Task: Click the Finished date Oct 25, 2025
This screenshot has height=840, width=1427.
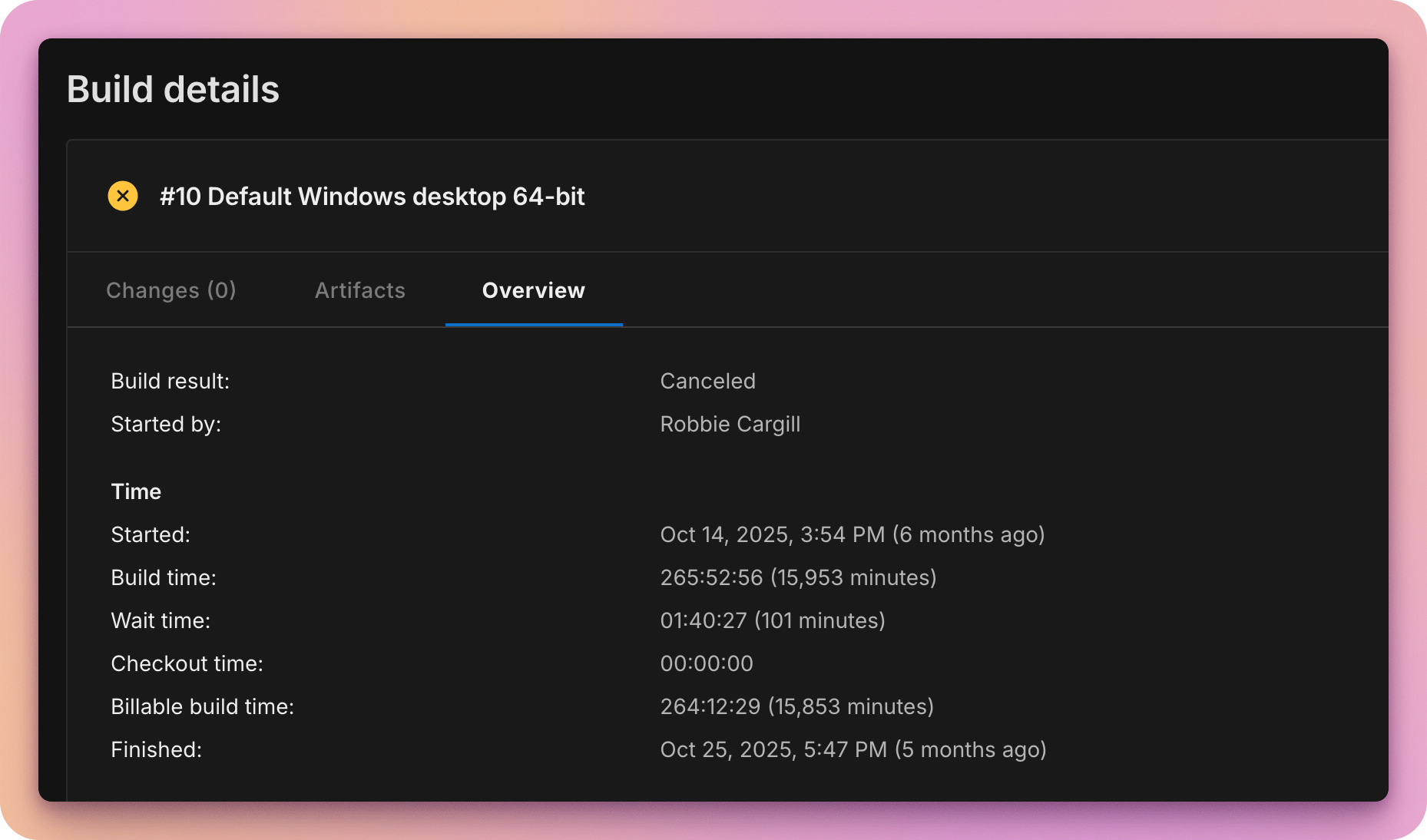Action: pos(853,749)
